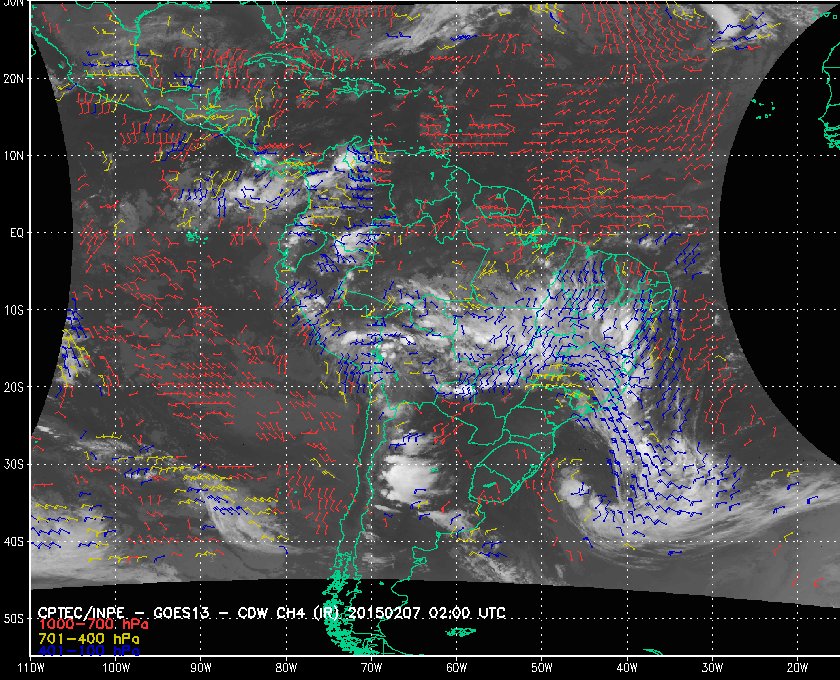Click the CPTEC/INPE GOES13 title text
This screenshot has height=680, width=840.
click(272, 612)
